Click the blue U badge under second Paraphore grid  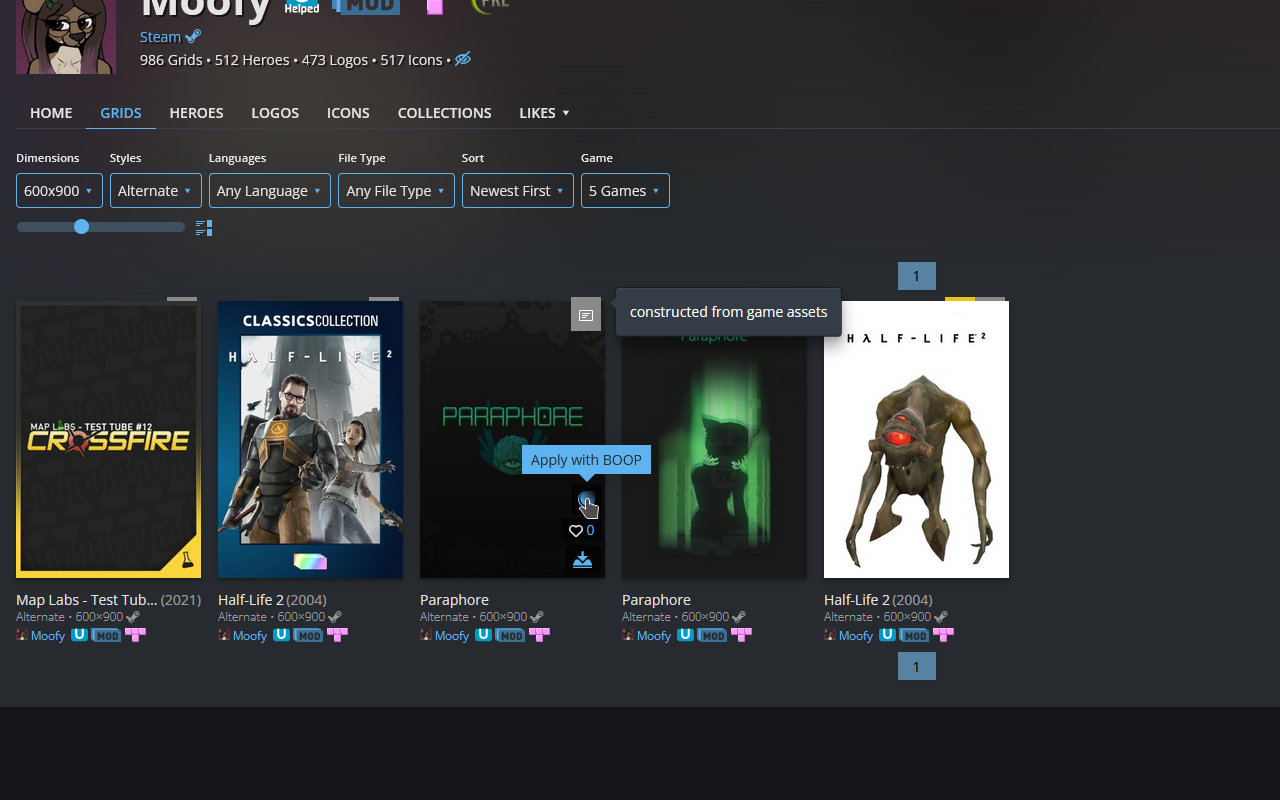pos(685,634)
